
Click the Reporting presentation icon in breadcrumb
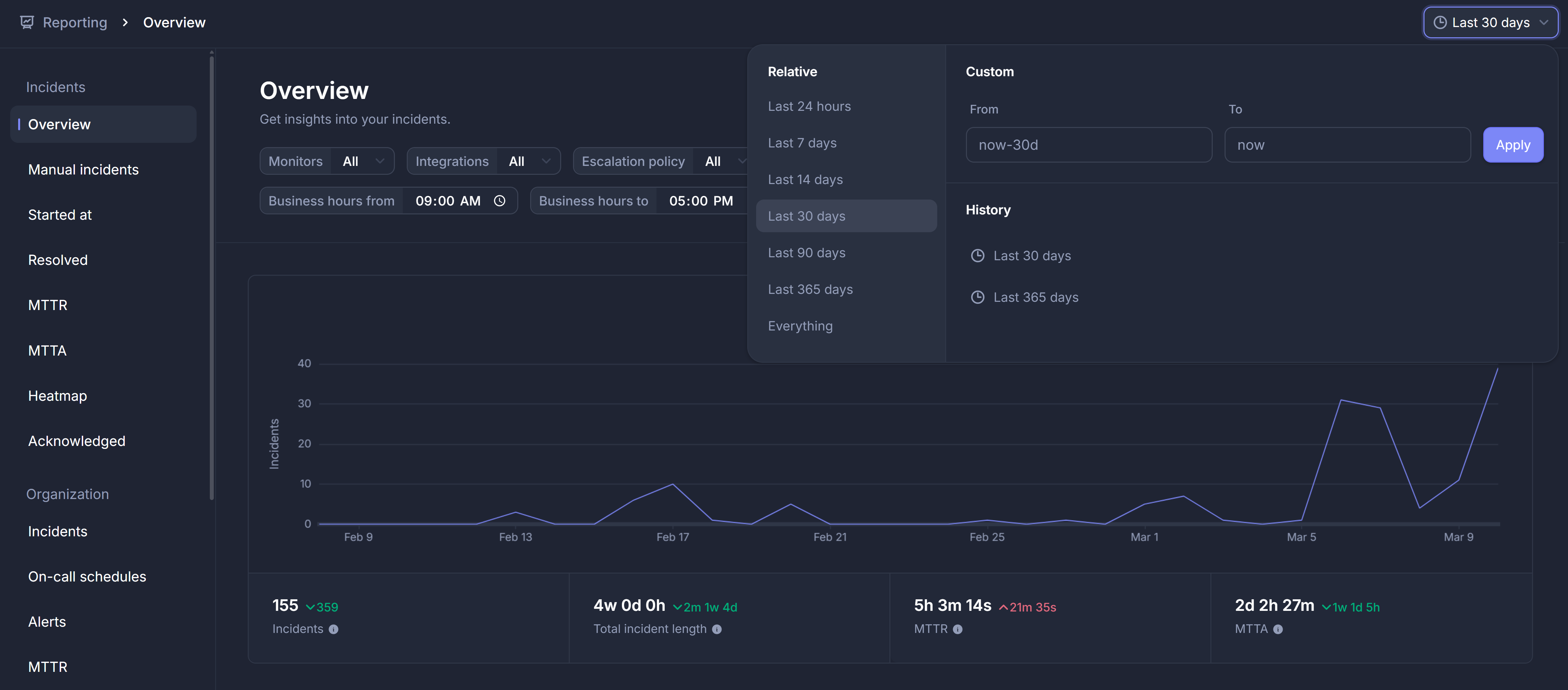point(27,22)
